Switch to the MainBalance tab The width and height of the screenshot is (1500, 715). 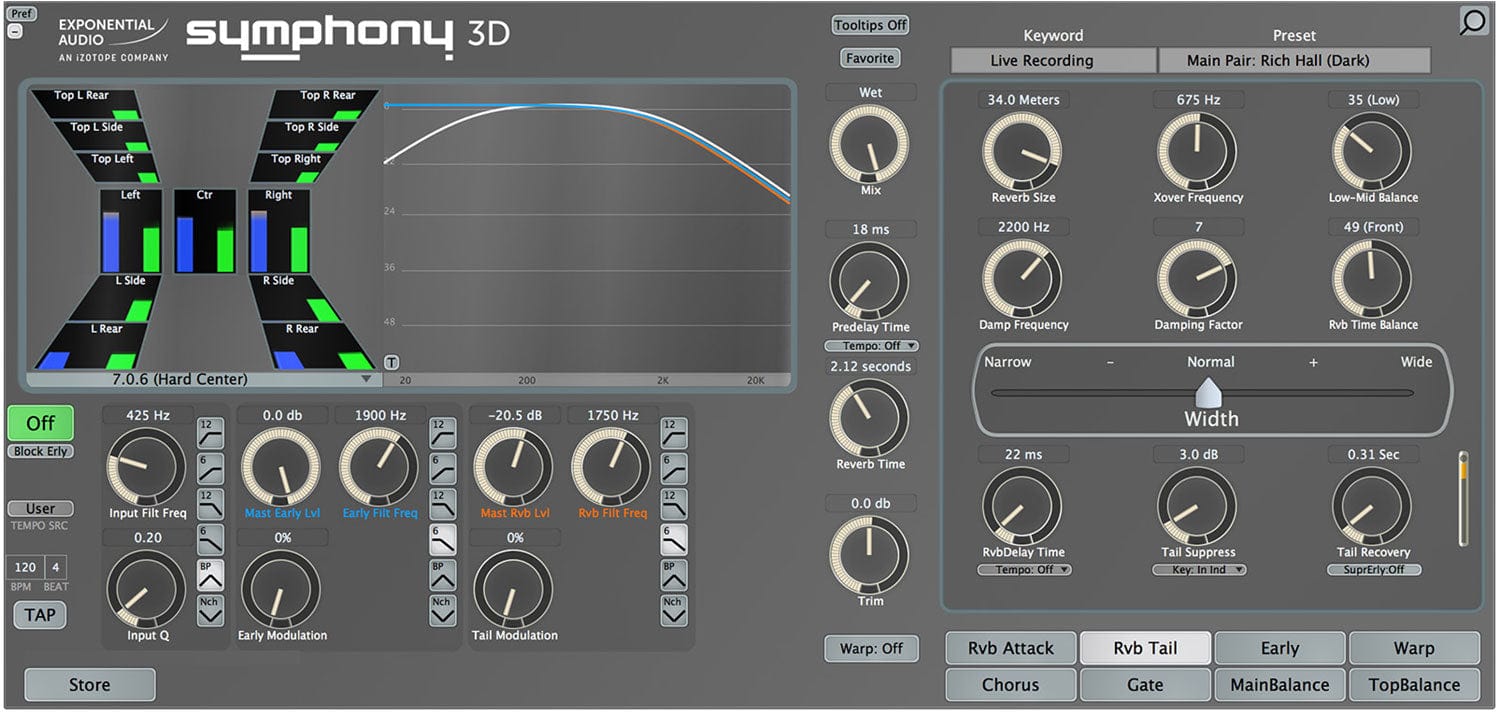tap(1280, 685)
